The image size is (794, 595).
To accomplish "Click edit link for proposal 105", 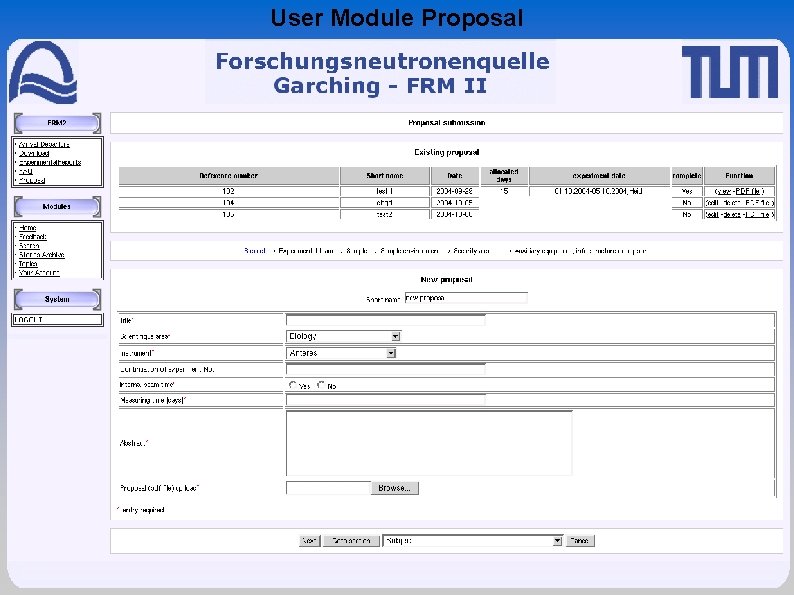I will click(711, 214).
